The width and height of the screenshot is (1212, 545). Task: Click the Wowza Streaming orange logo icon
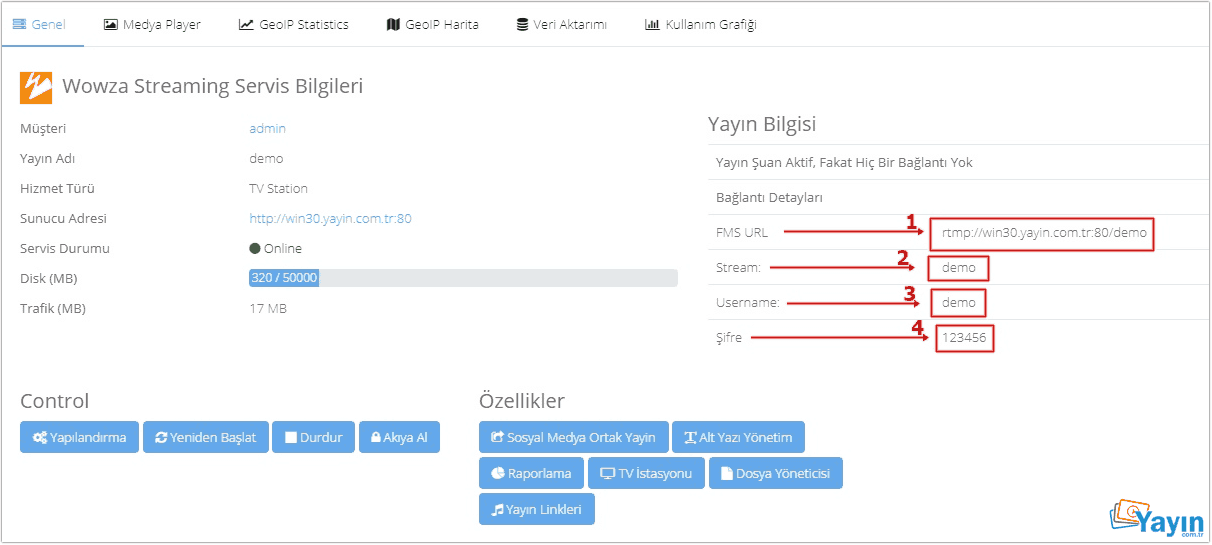[x=36, y=87]
